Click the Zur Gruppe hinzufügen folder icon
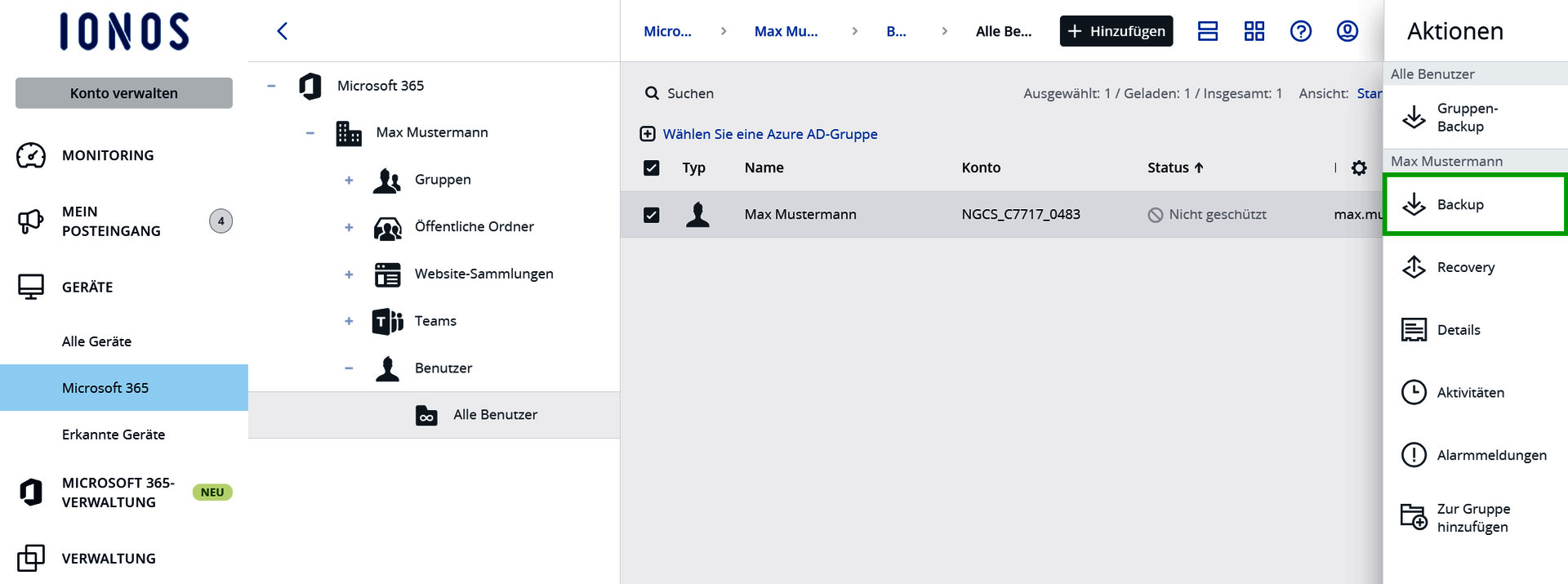The image size is (1568, 584). pyautogui.click(x=1414, y=516)
